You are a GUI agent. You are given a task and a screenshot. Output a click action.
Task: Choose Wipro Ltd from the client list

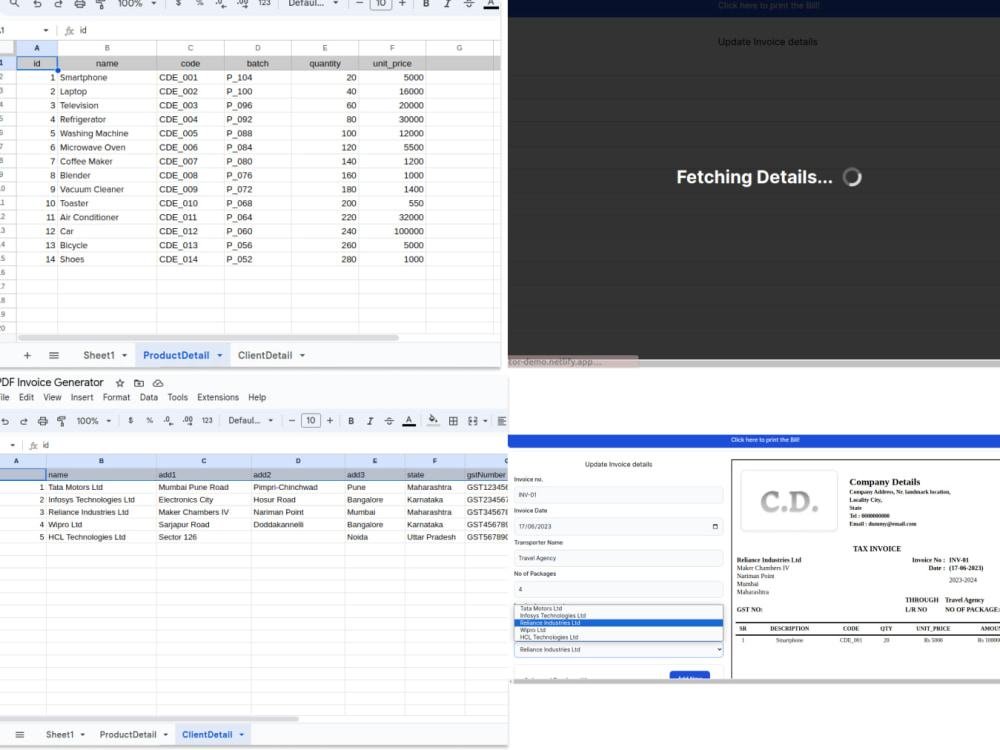pos(619,630)
